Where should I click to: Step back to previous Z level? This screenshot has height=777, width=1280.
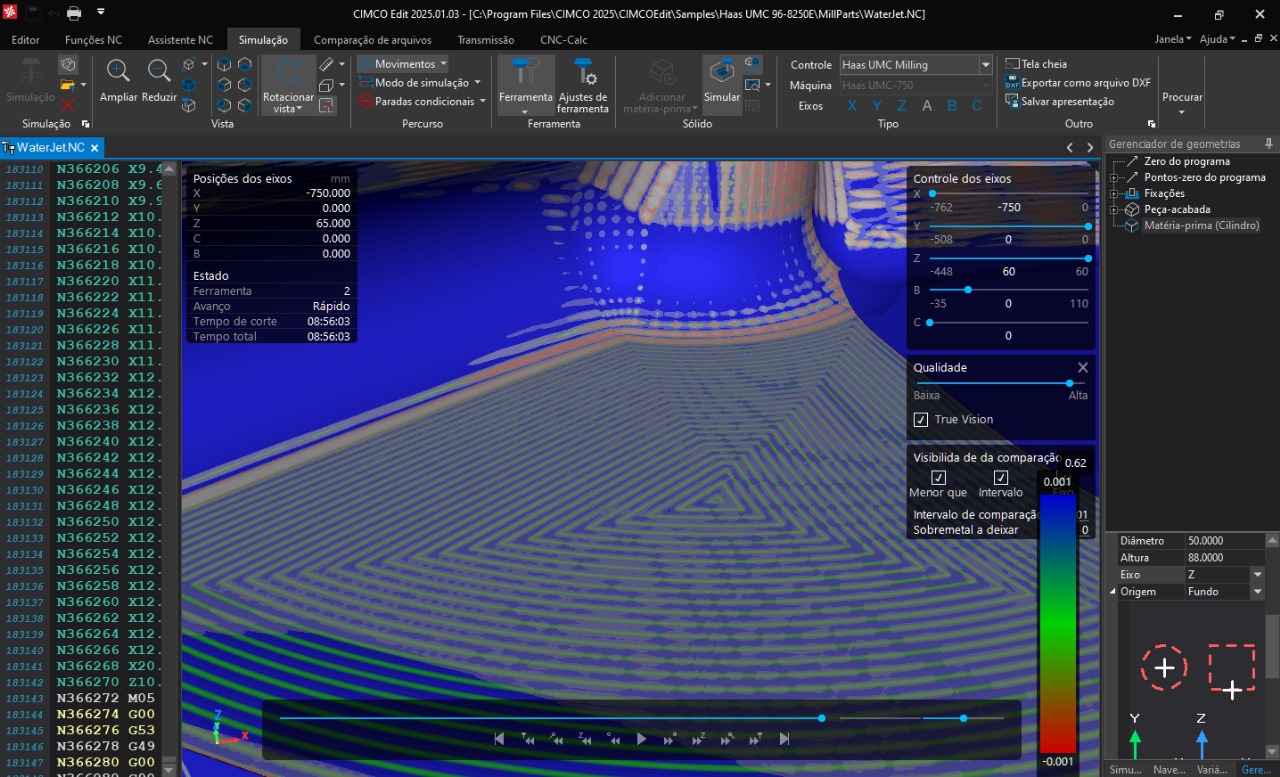click(x=585, y=739)
